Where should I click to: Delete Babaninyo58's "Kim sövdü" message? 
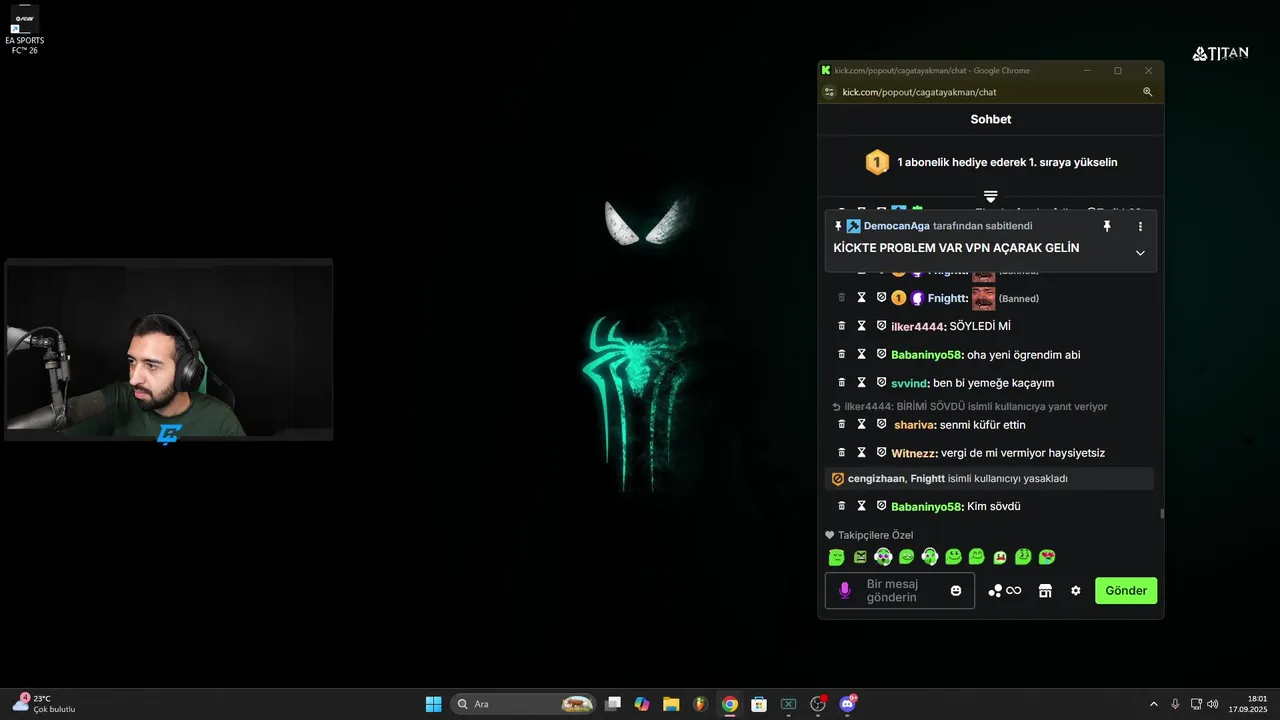(841, 506)
